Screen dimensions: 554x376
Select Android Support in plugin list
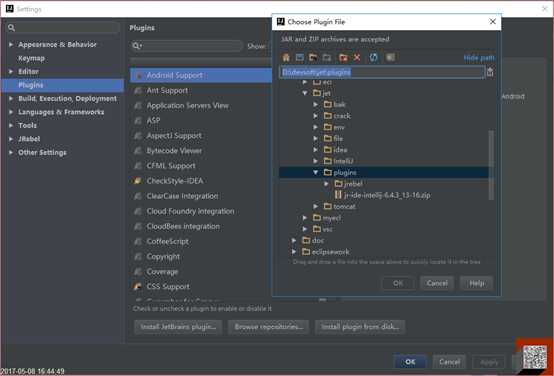pyautogui.click(x=201, y=76)
